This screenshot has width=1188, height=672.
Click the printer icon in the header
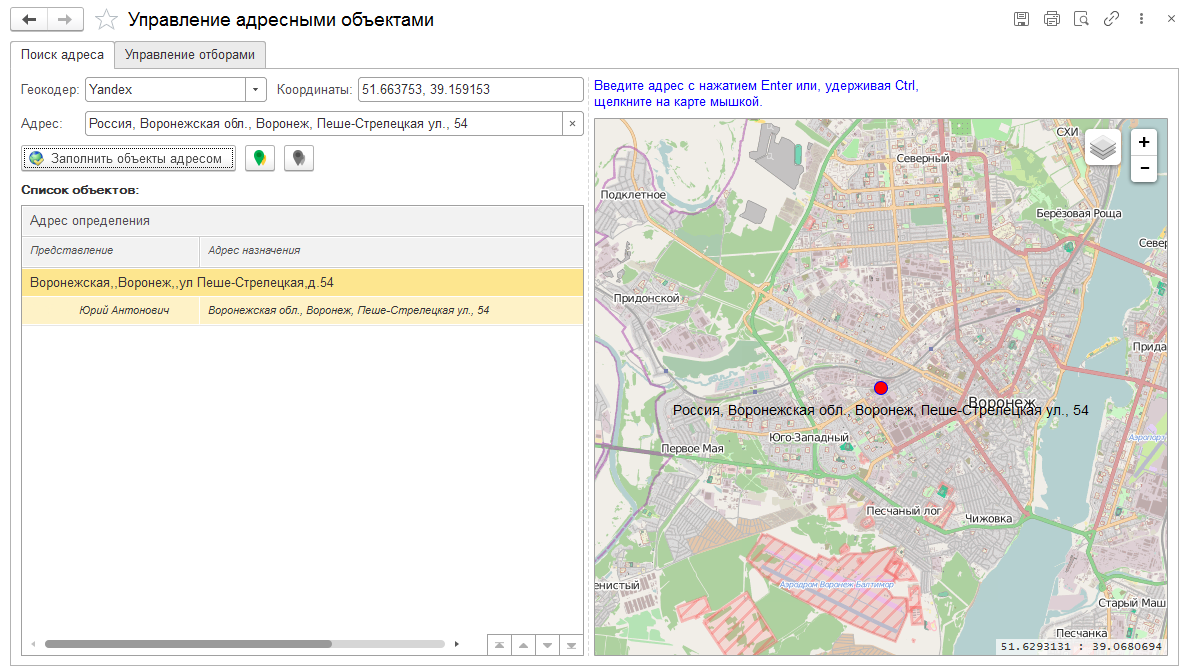click(1051, 19)
